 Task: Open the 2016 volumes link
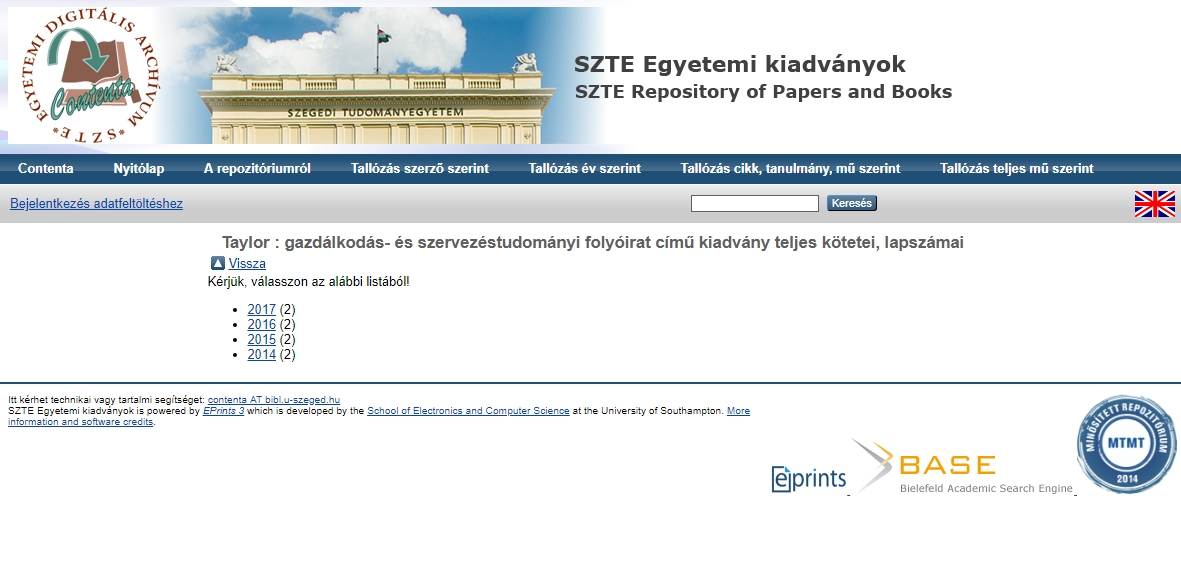tap(261, 325)
